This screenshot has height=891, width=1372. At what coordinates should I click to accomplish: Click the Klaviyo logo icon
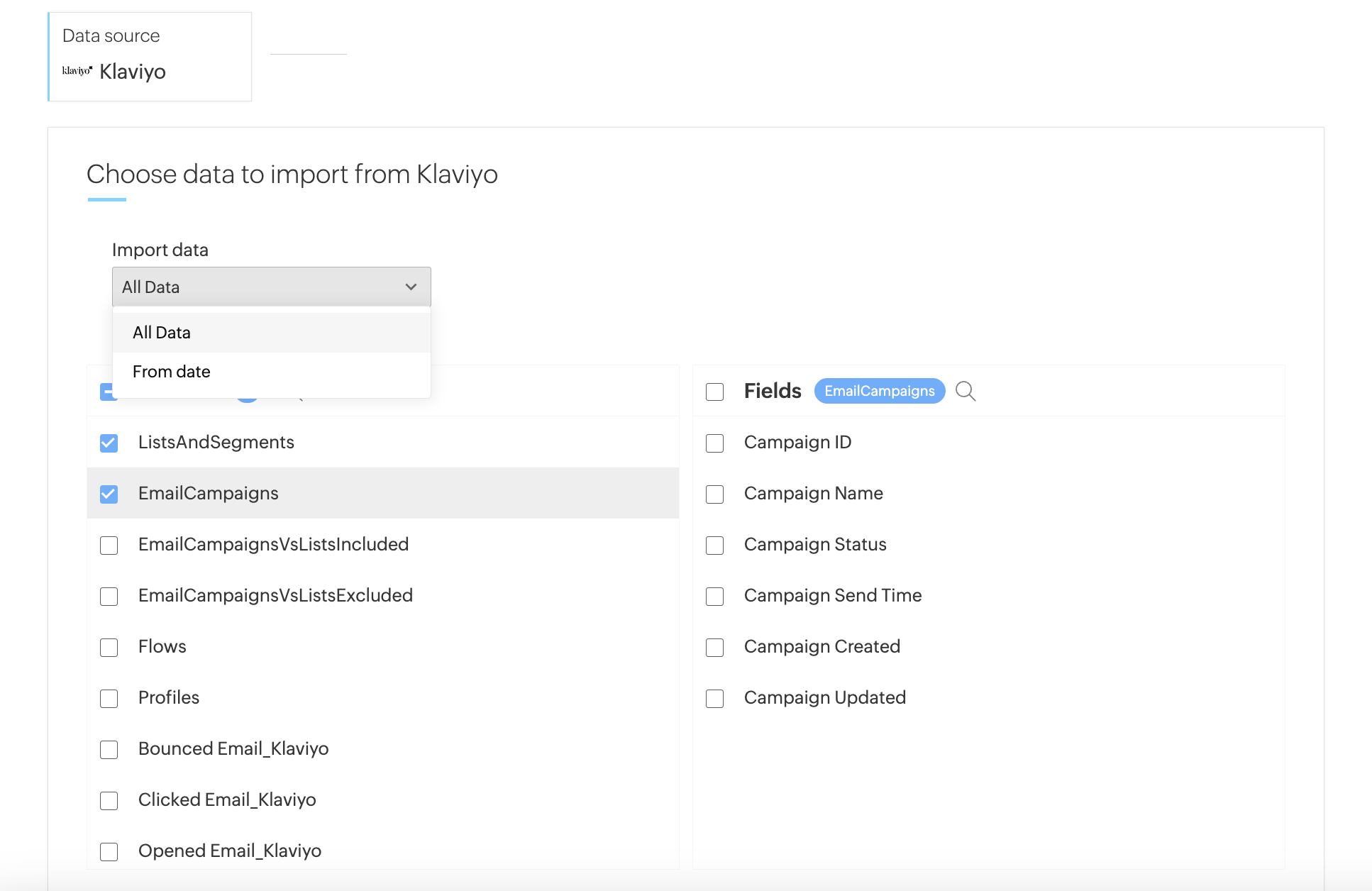[x=77, y=71]
